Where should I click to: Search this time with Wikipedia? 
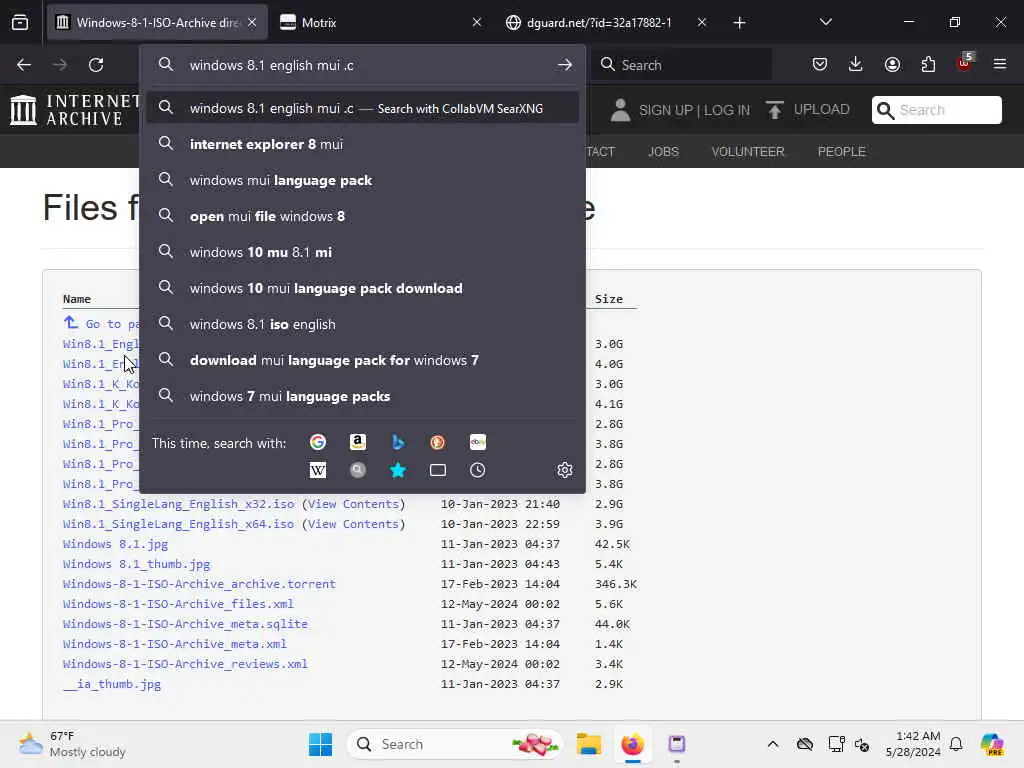coord(318,470)
